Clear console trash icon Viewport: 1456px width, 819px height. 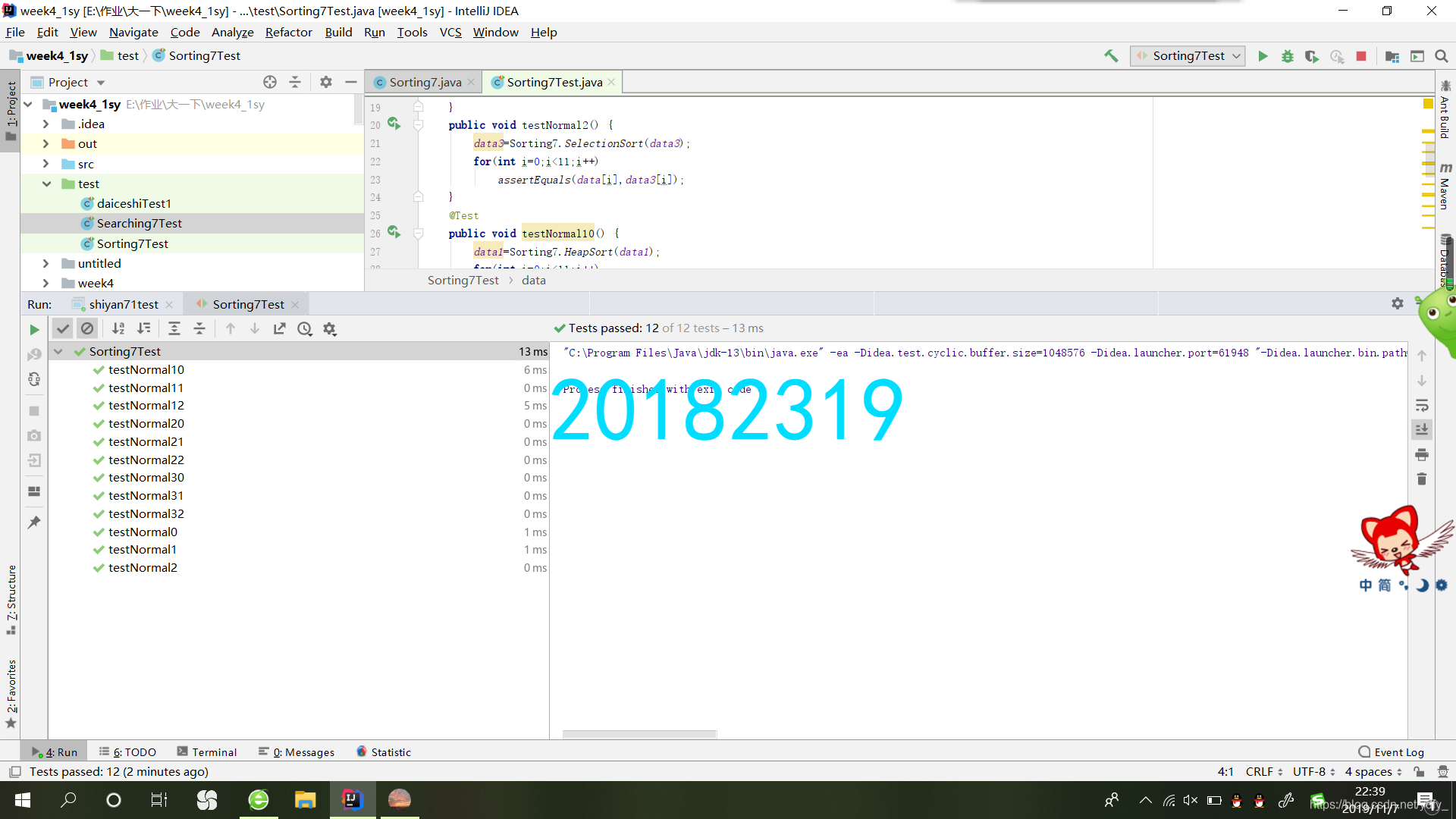coord(1422,479)
